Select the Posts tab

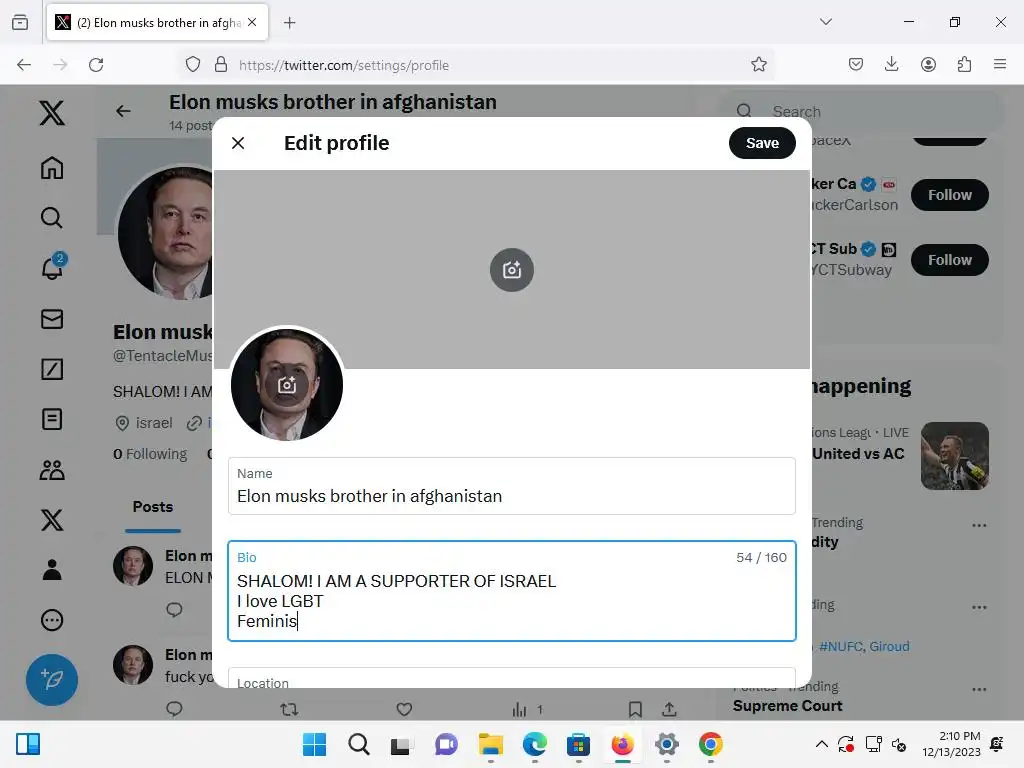(x=153, y=507)
